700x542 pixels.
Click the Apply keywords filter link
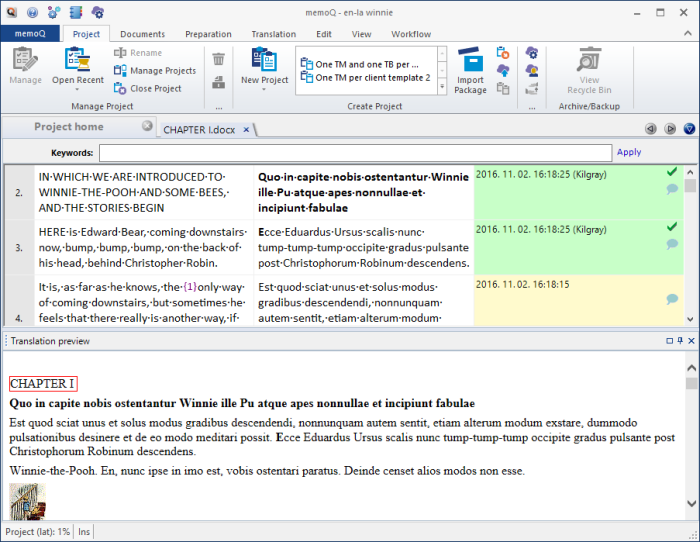pyautogui.click(x=629, y=153)
